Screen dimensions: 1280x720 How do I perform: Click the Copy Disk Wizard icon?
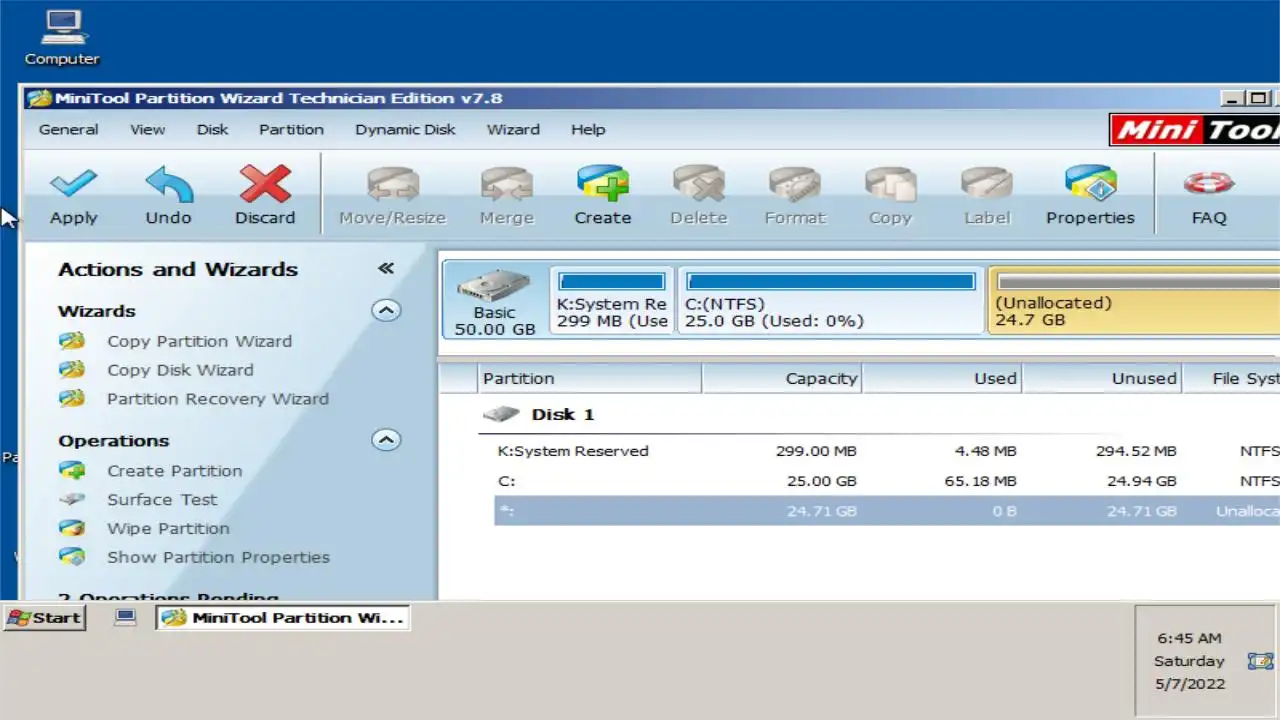pyautogui.click(x=71, y=370)
